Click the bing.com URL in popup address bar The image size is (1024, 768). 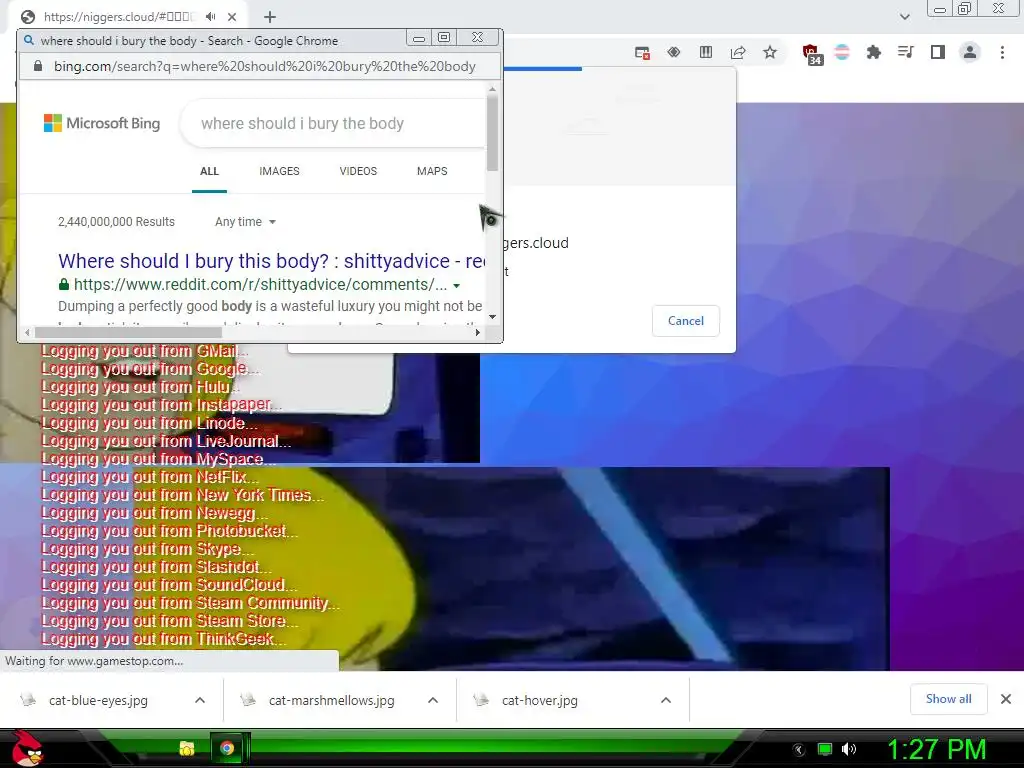264,66
